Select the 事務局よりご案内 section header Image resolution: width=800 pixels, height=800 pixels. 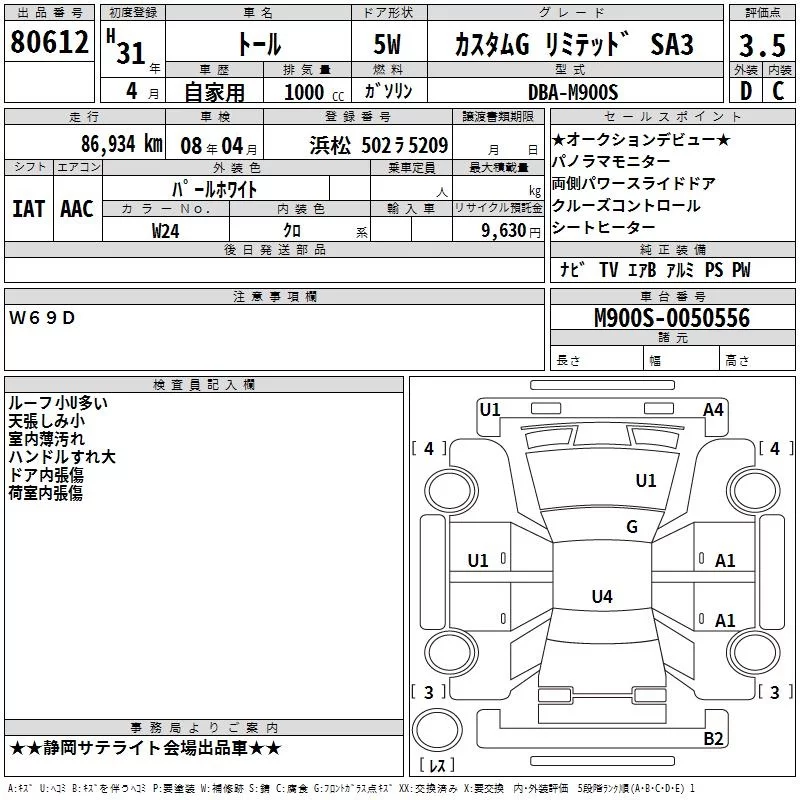click(204, 728)
